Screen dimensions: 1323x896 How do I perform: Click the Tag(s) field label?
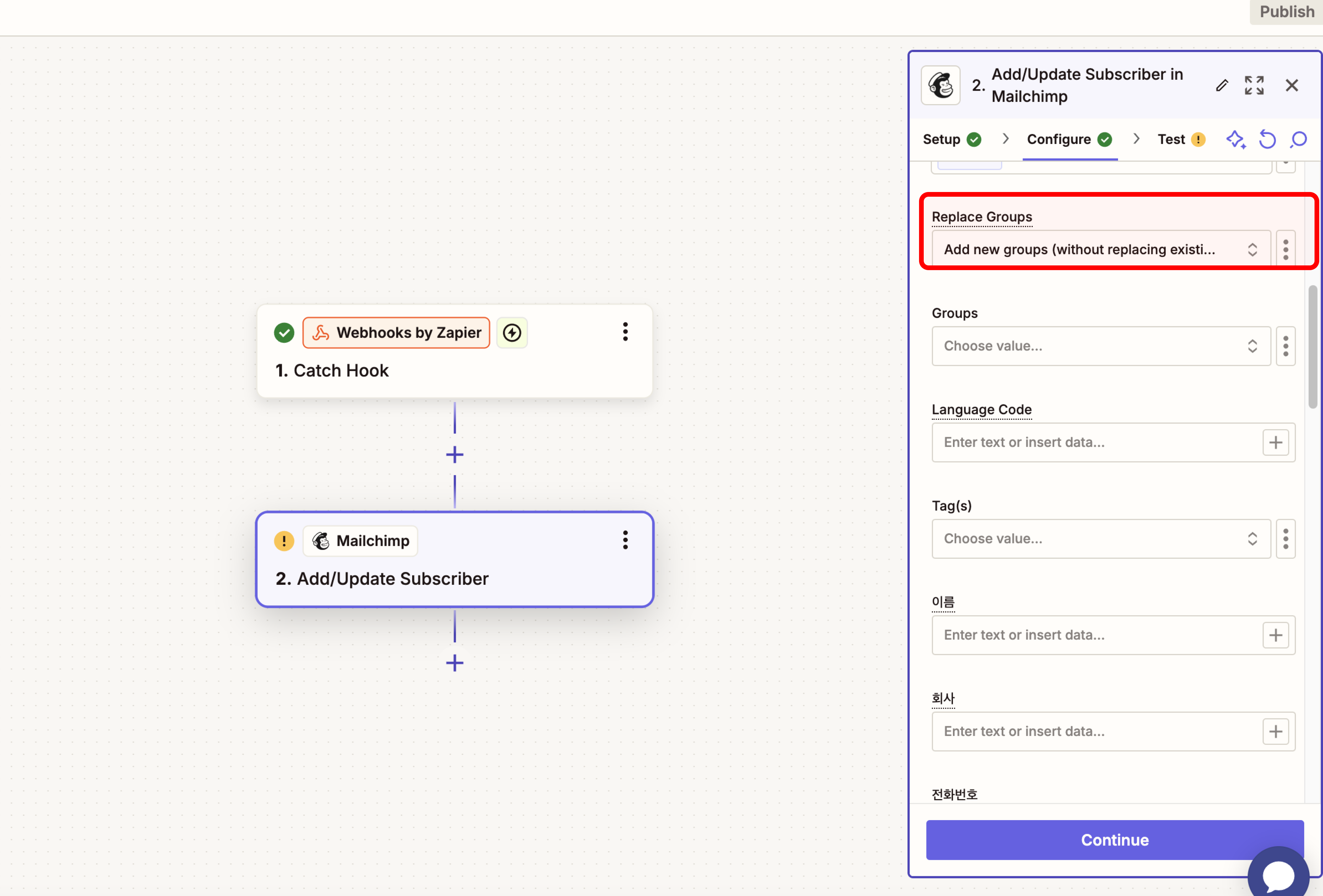[x=951, y=506]
